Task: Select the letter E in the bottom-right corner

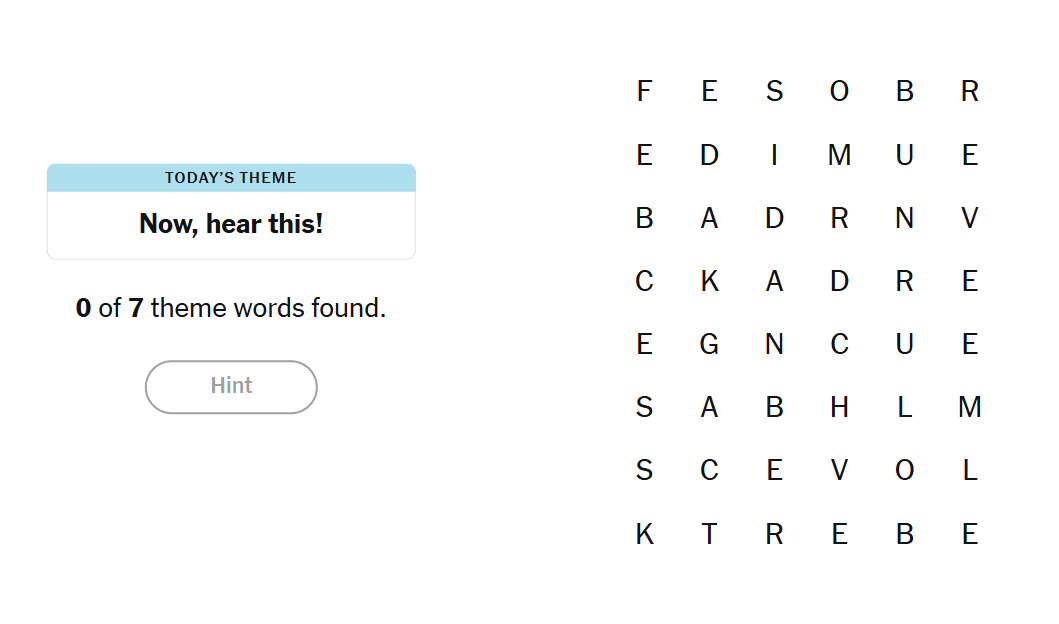Action: tap(969, 534)
